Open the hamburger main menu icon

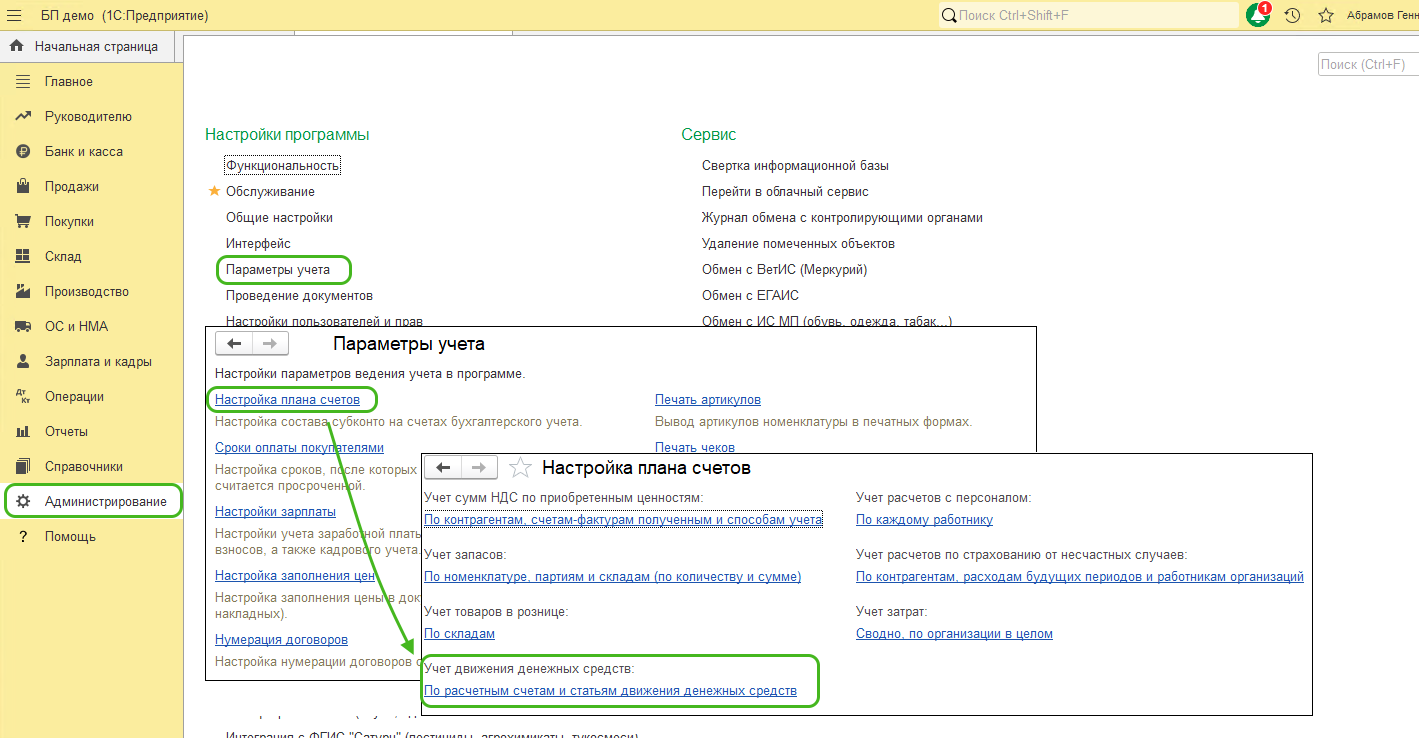point(14,16)
